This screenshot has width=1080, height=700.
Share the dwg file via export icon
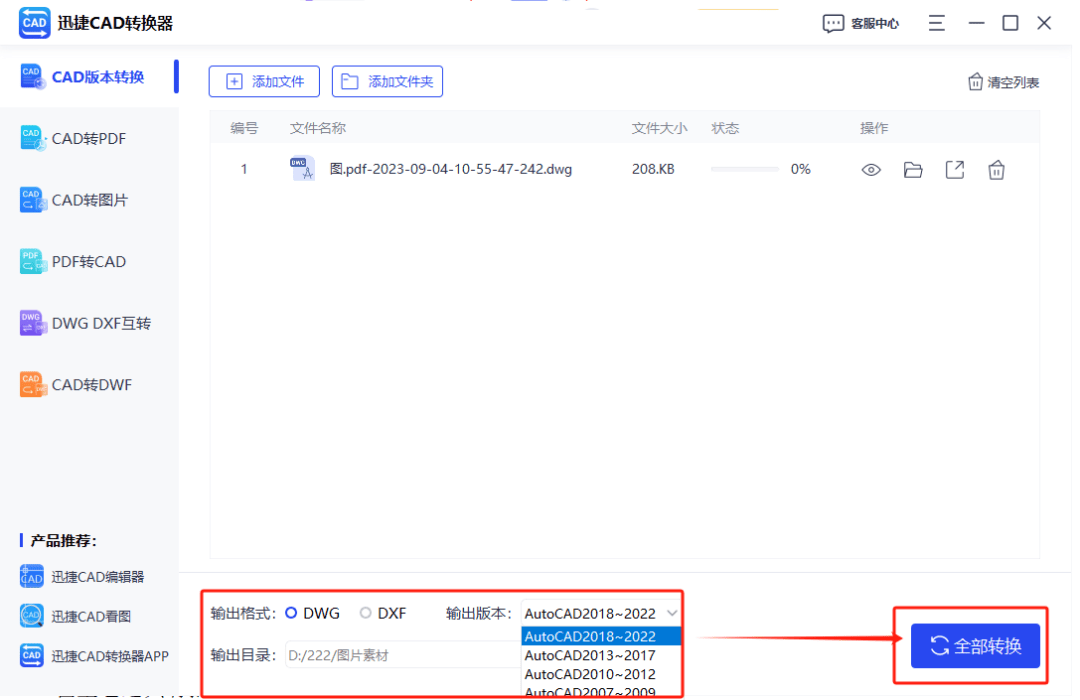click(955, 169)
